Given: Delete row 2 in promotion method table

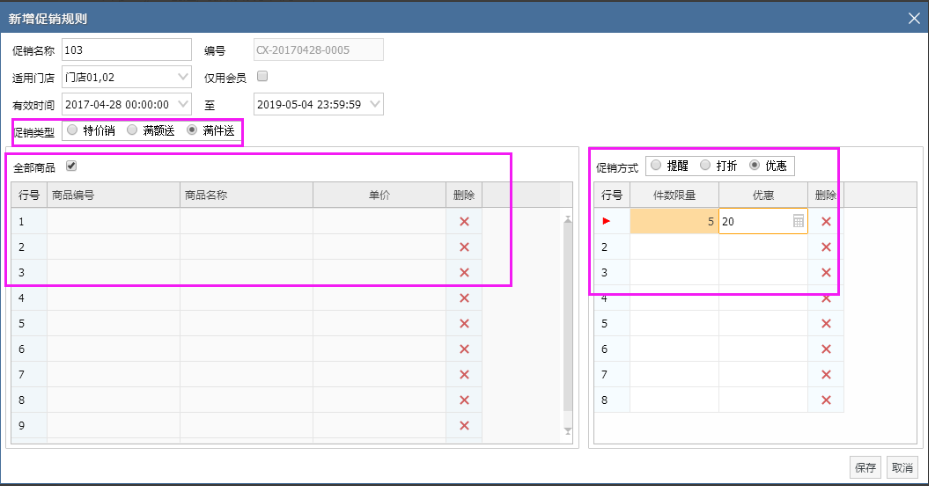Looking at the screenshot, I should [x=826, y=247].
